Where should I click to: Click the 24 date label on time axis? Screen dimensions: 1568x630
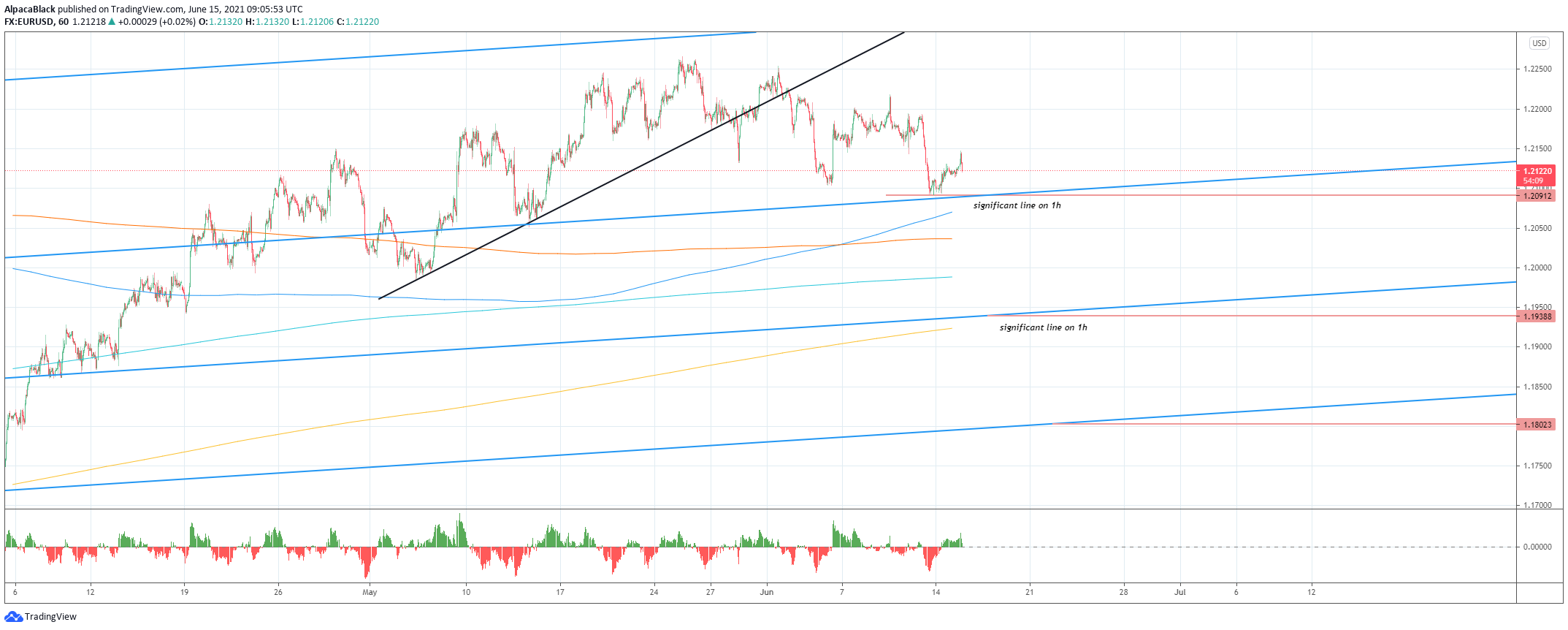pos(654,593)
